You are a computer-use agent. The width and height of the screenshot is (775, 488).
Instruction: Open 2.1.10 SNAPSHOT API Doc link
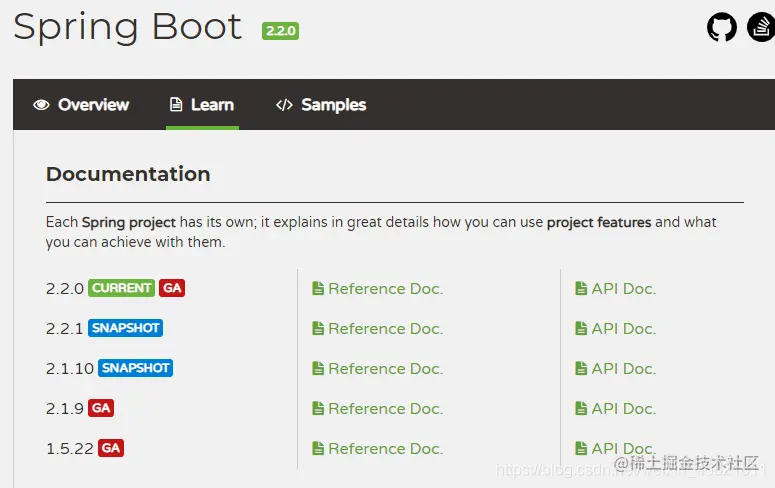(x=623, y=369)
